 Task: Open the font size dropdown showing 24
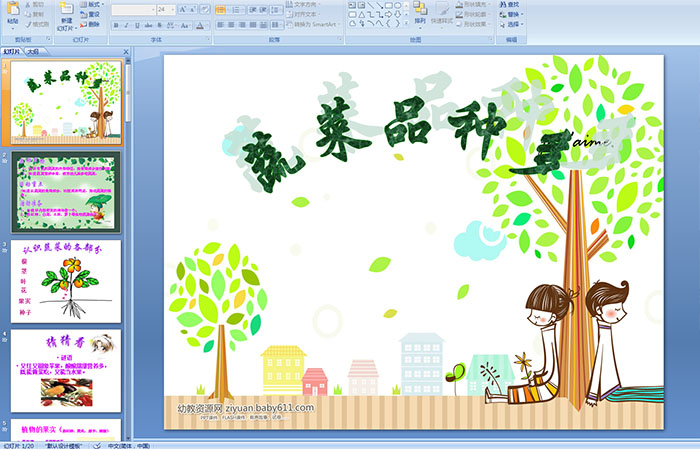[x=166, y=9]
